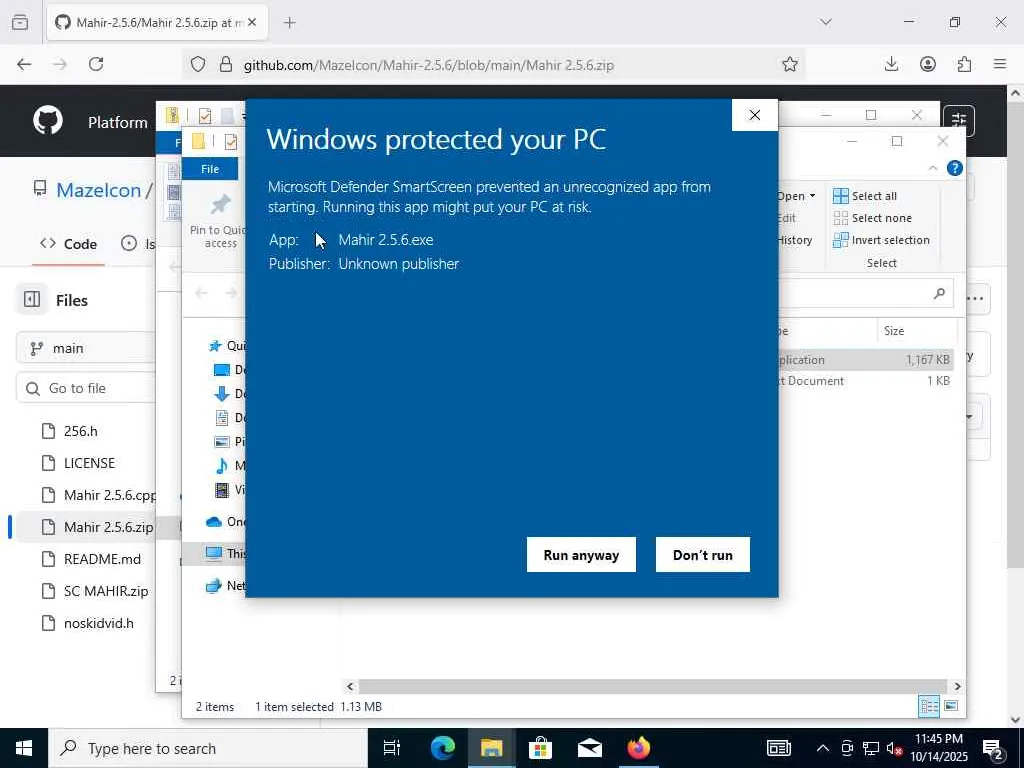The width and height of the screenshot is (1024, 768).
Task: Collapse the Explorer ribbon chevron
Action: [933, 168]
